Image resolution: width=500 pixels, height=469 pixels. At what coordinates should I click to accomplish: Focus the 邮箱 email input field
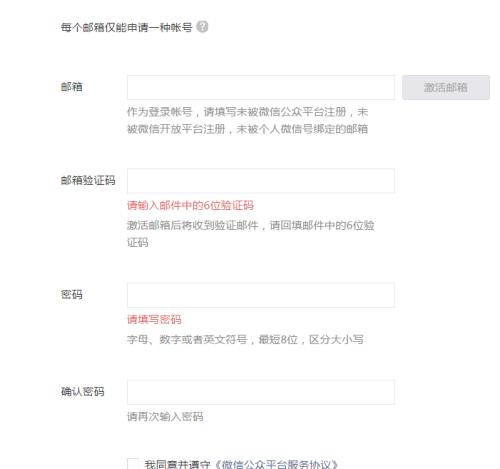(261, 87)
